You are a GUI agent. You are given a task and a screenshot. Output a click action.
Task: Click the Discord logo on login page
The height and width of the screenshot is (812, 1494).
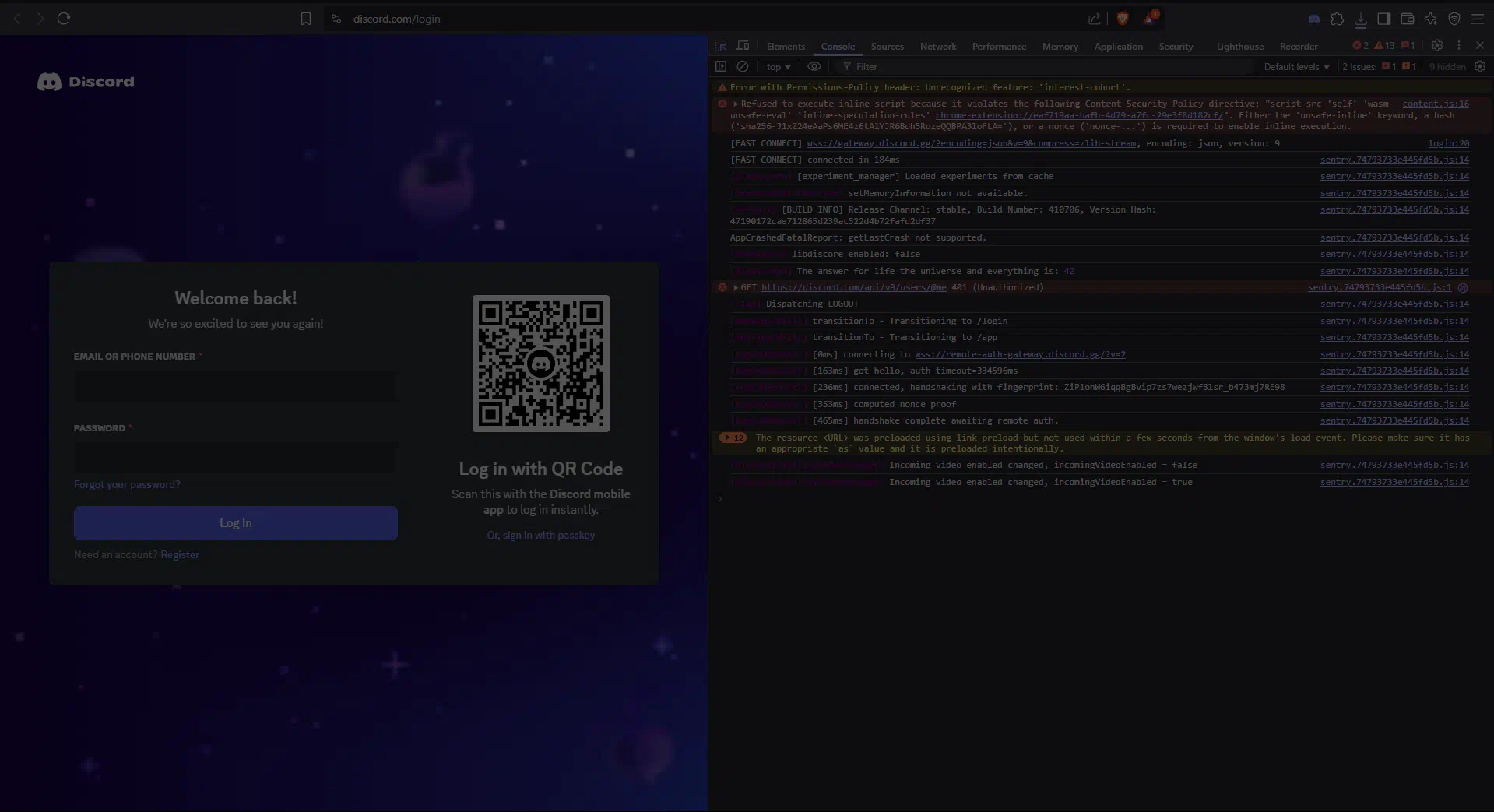(x=86, y=82)
